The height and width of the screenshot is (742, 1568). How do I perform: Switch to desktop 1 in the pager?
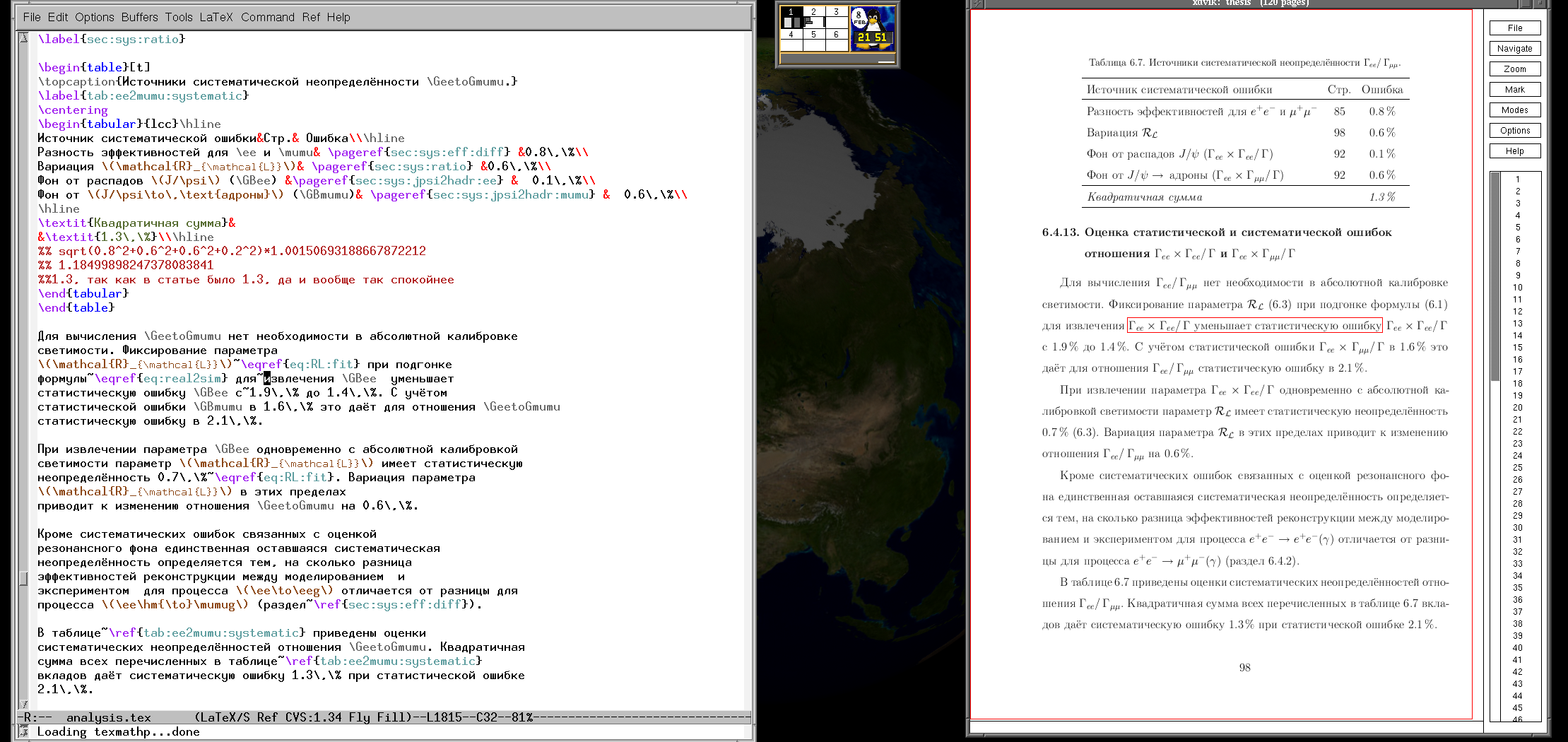click(x=791, y=18)
